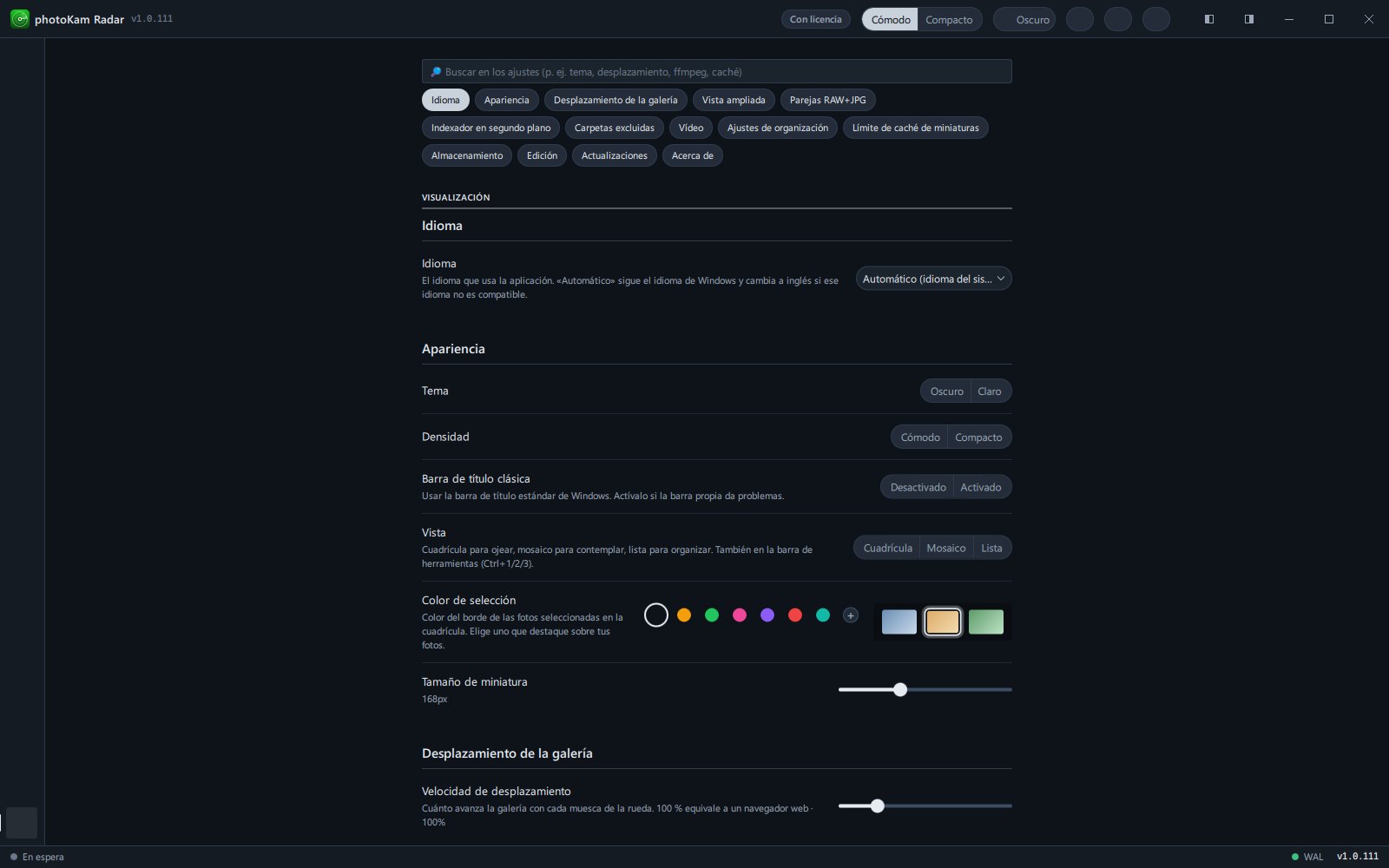Image resolution: width=1389 pixels, height=868 pixels.
Task: Set Tema to Oscuro
Action: point(946,391)
